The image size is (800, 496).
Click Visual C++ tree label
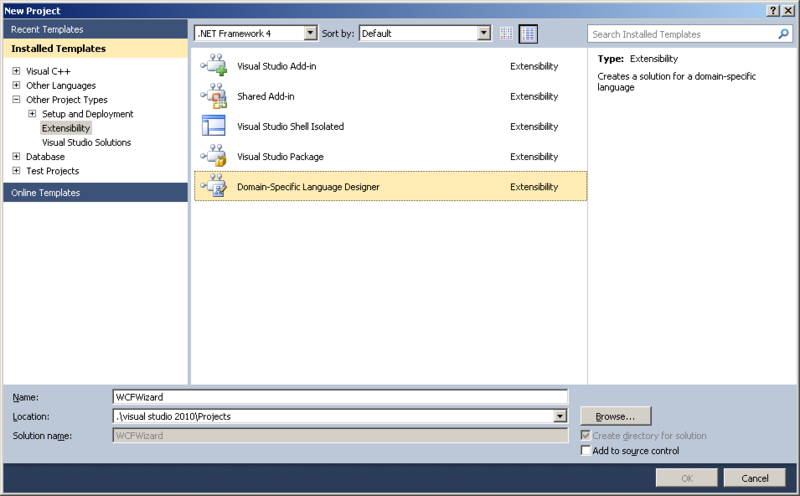pyautogui.click(x=48, y=71)
